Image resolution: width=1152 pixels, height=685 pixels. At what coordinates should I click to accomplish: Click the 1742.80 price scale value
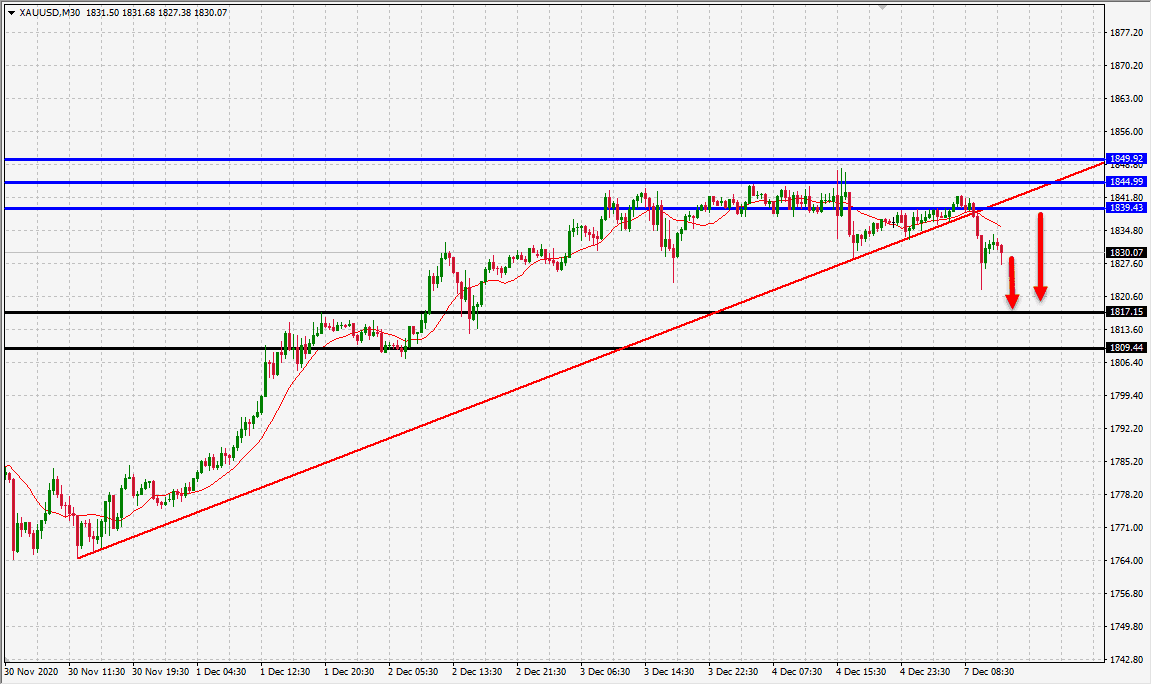tap(1126, 659)
